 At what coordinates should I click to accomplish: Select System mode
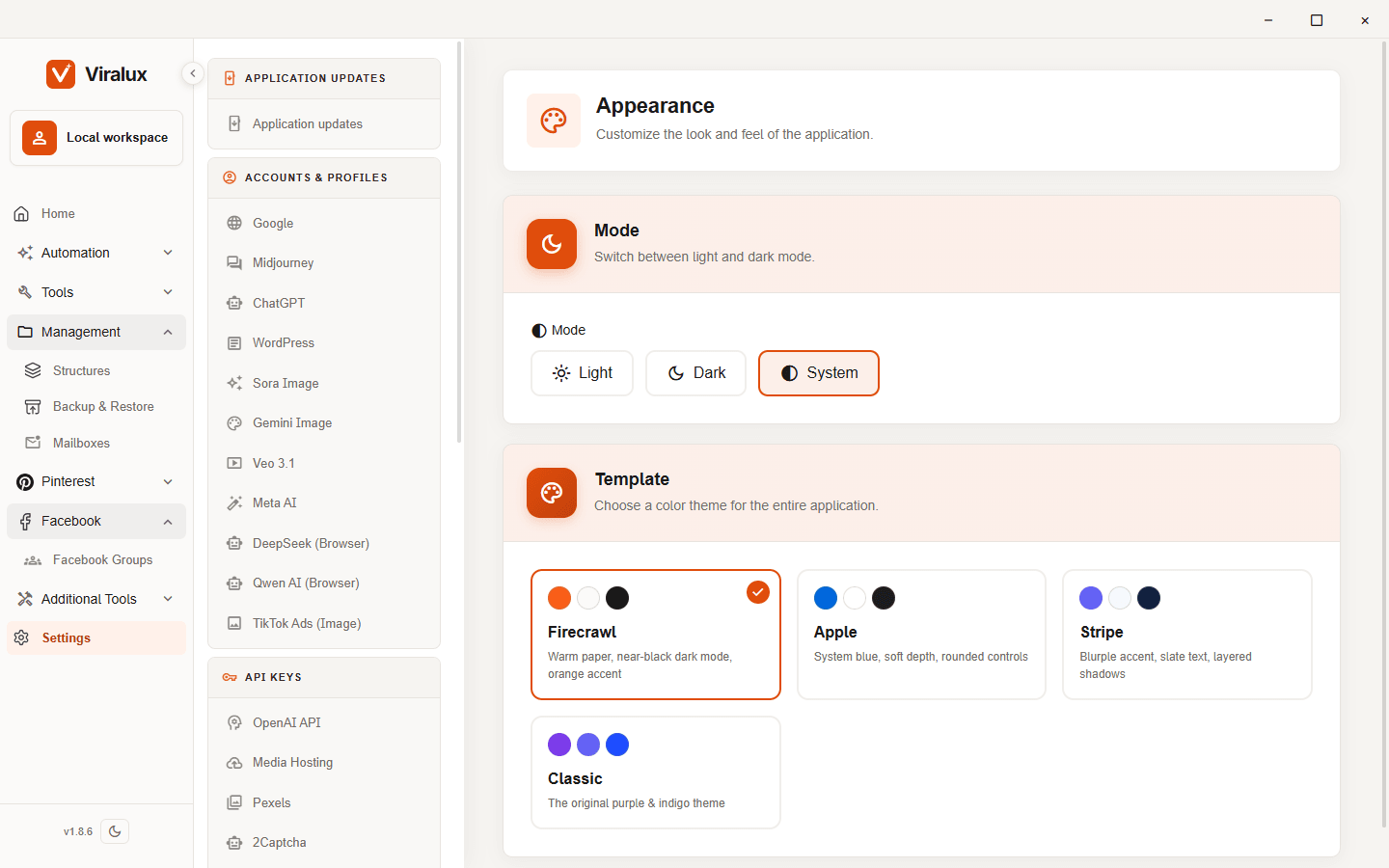(x=819, y=373)
